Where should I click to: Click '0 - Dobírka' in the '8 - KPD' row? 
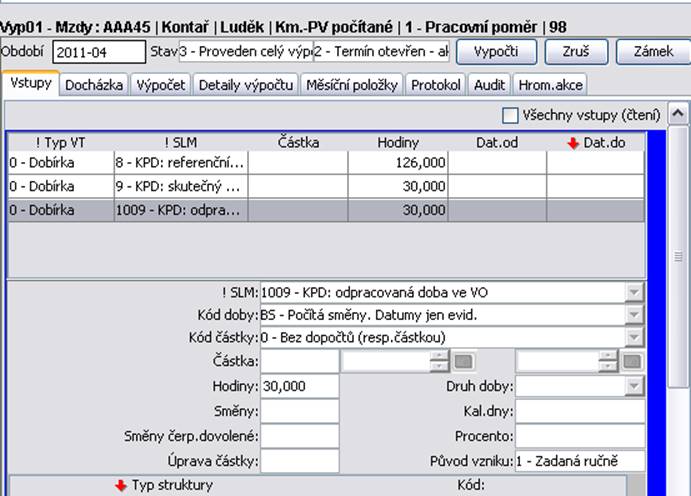click(x=61, y=163)
